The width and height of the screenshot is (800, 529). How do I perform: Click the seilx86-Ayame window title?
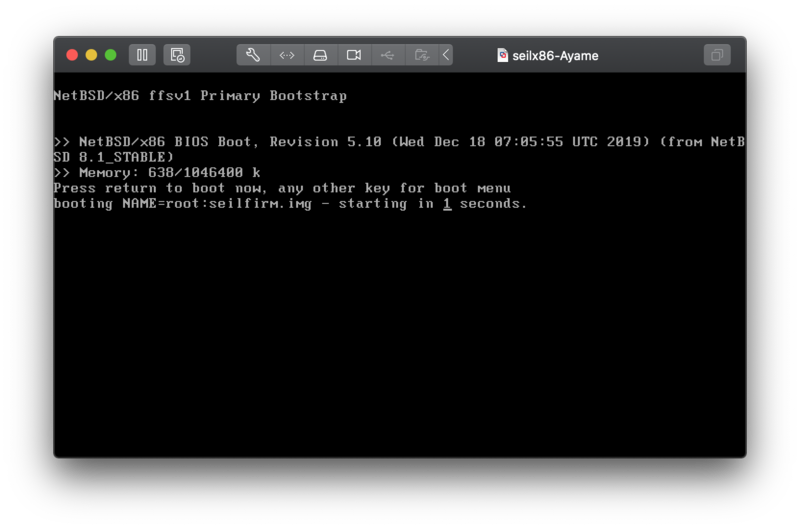[555, 56]
